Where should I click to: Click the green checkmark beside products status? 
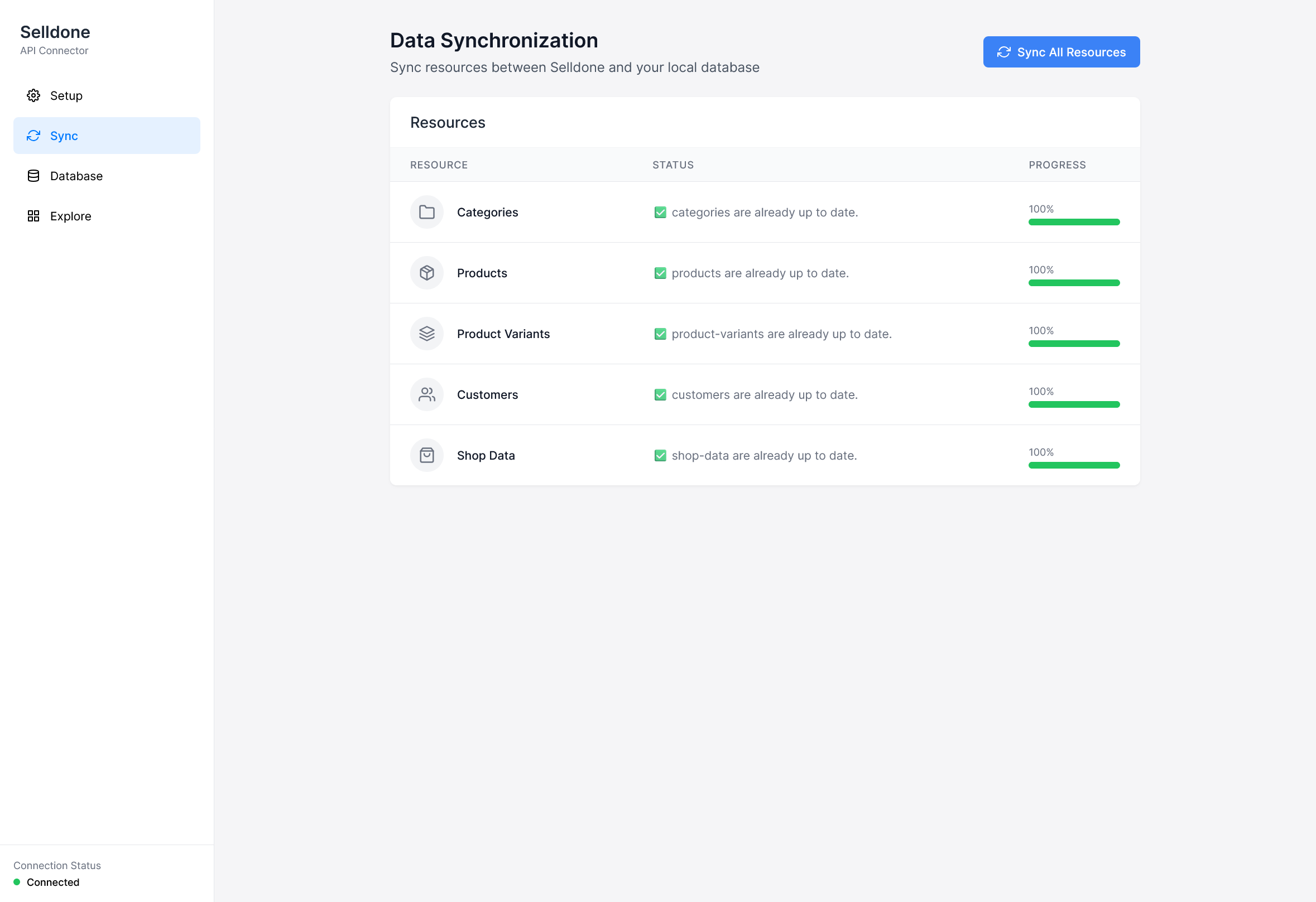click(x=660, y=273)
